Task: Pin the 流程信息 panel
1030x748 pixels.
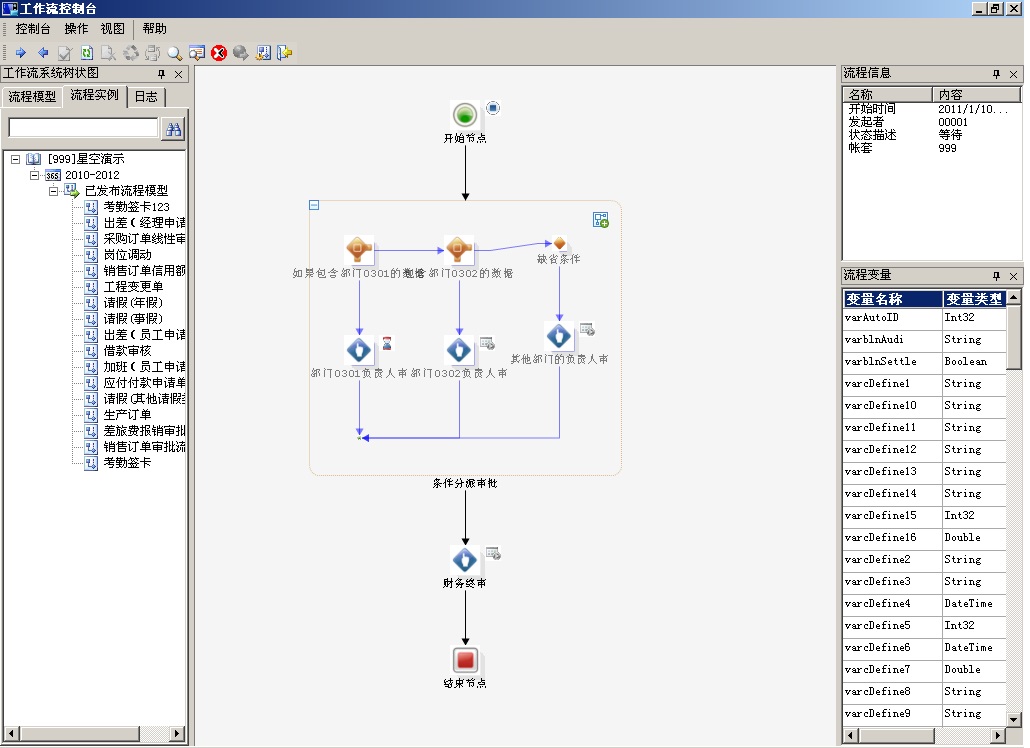Action: [x=996, y=74]
